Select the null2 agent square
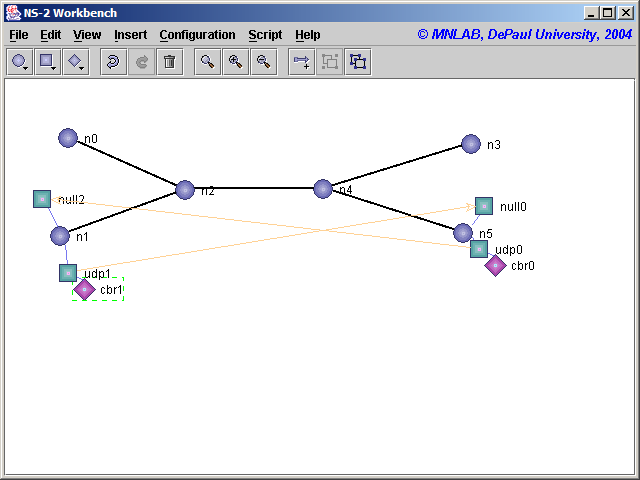The image size is (640, 480). point(42,199)
